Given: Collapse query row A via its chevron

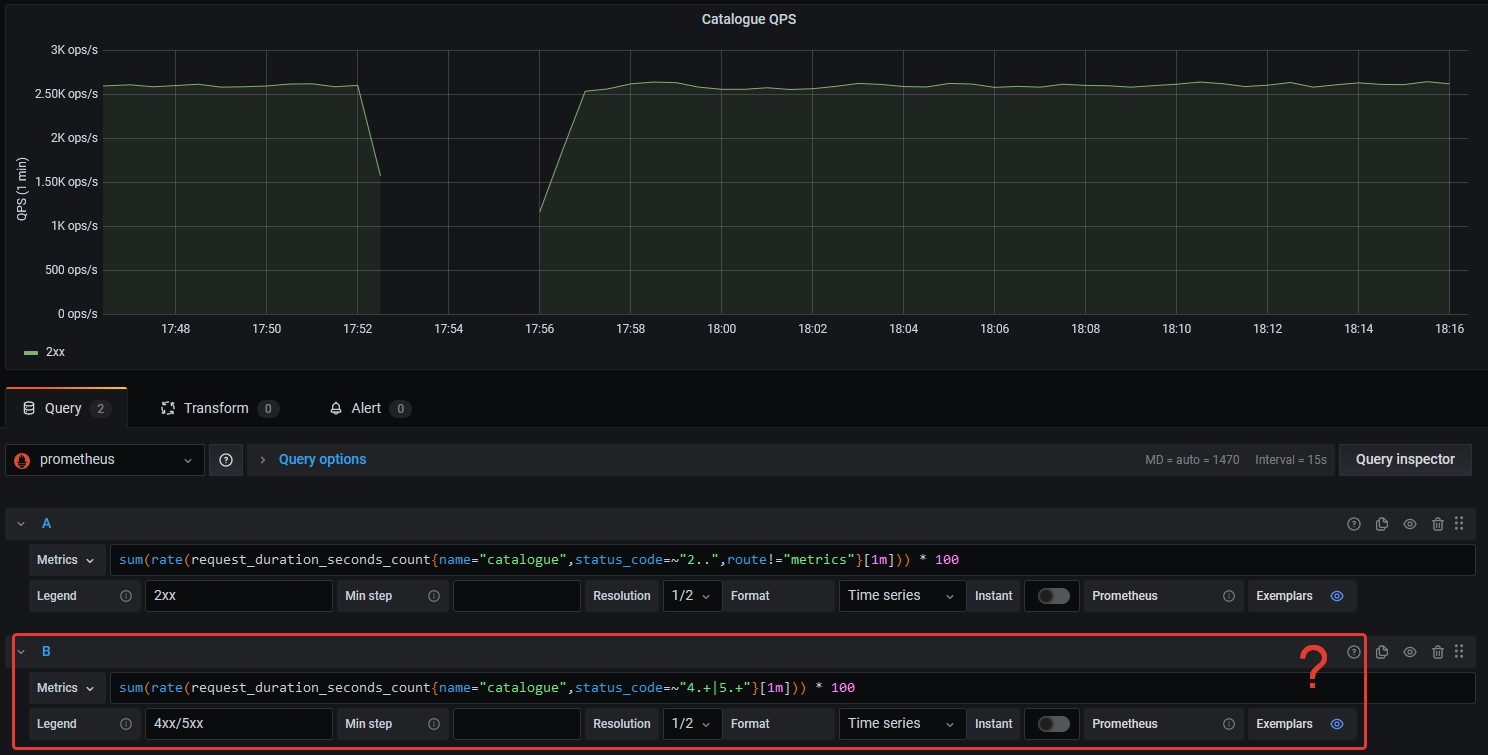Looking at the screenshot, I should [x=21, y=523].
